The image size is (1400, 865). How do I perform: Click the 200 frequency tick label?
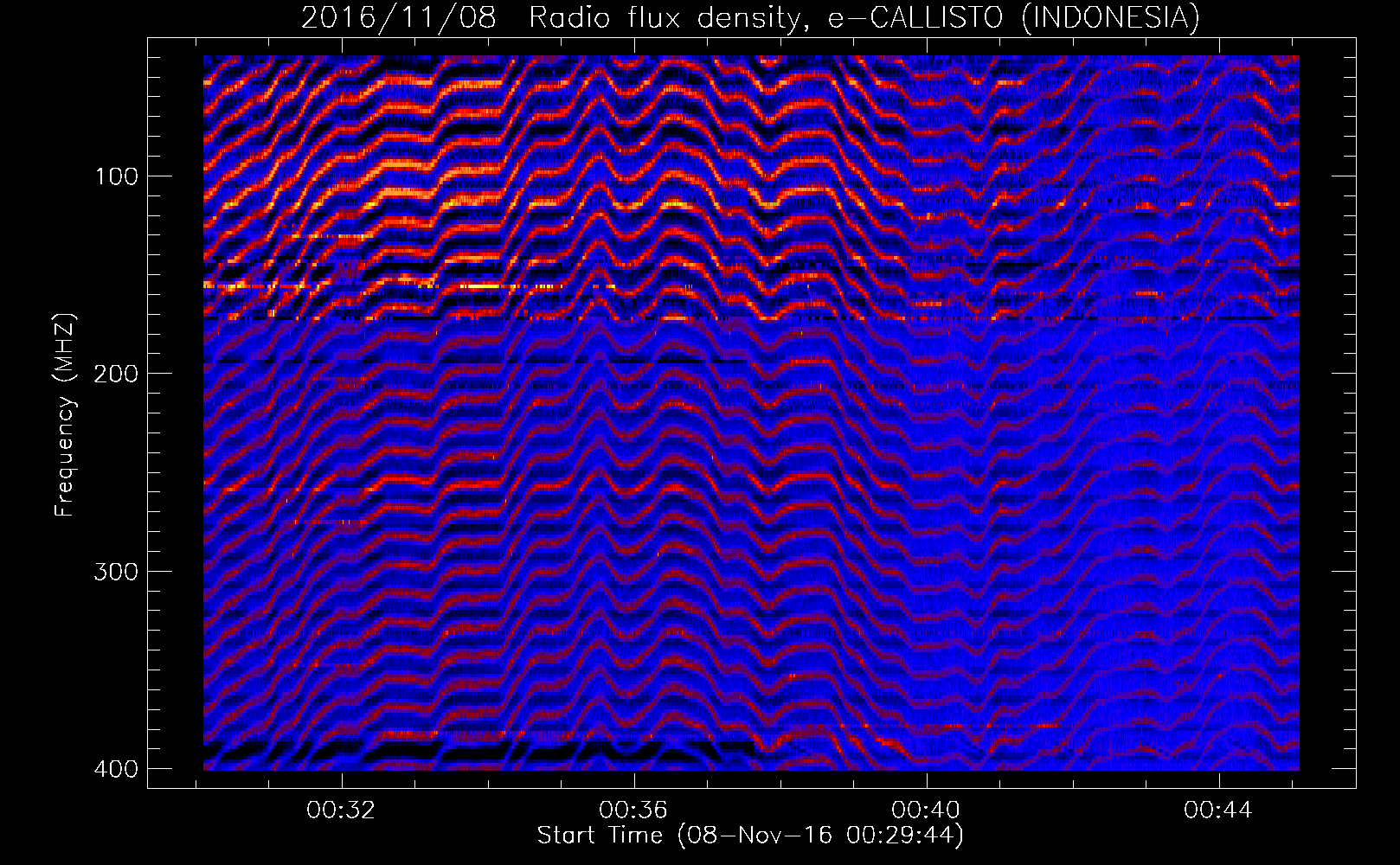(x=116, y=374)
